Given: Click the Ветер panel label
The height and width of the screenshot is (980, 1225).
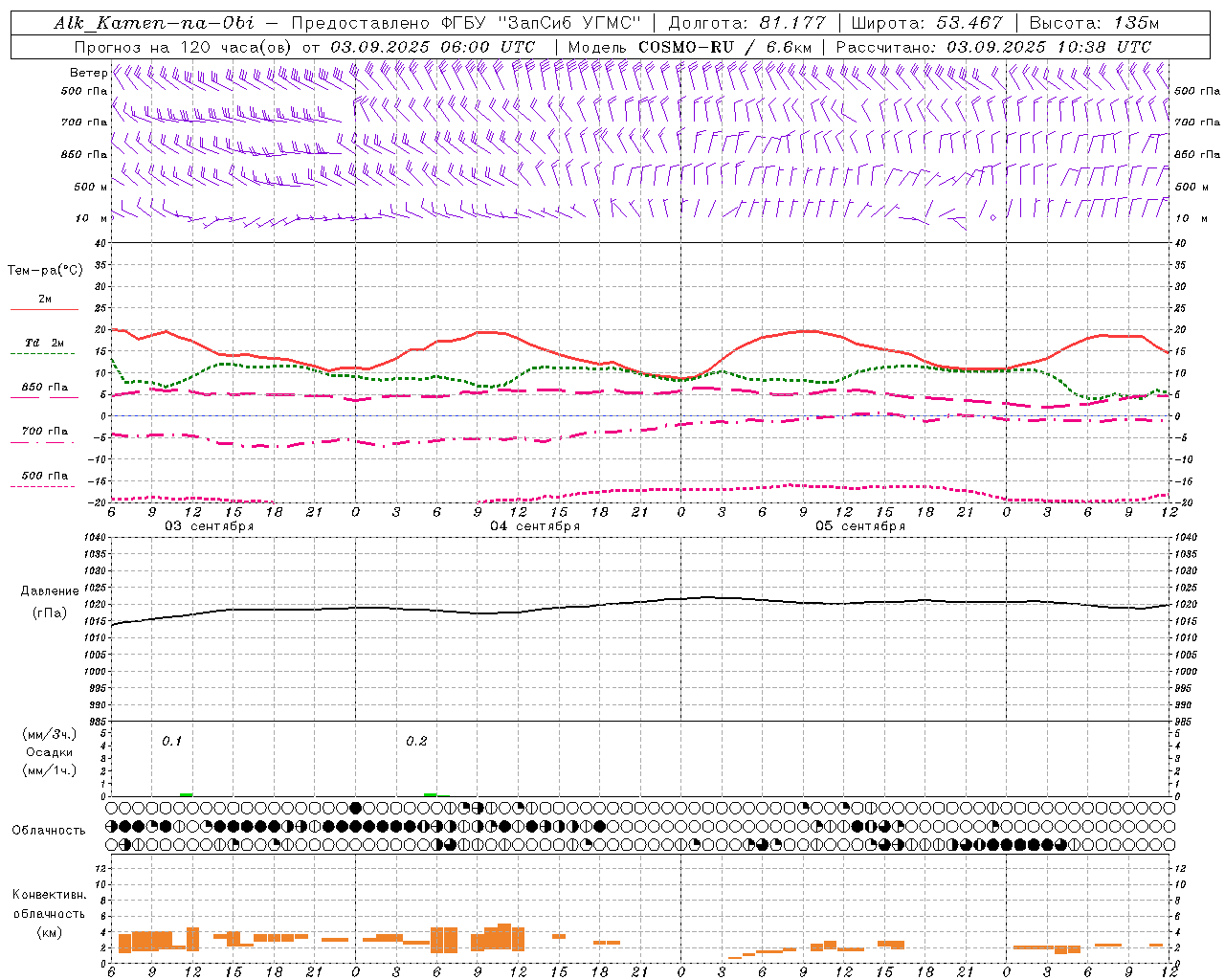Looking at the screenshot, I should pos(88,73).
